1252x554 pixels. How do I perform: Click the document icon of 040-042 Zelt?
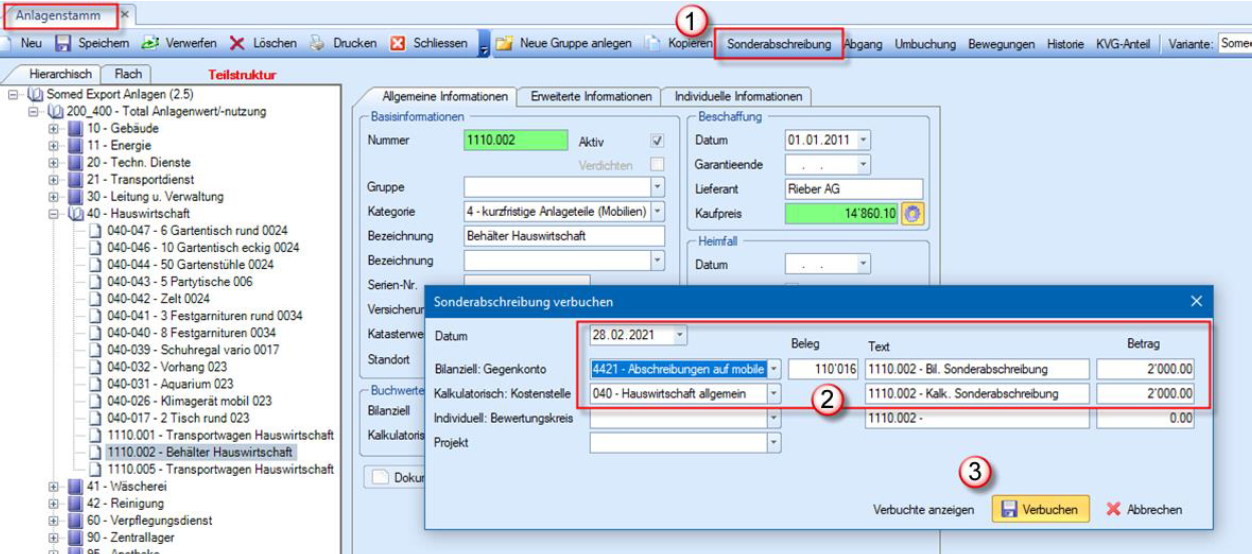[x=95, y=299]
